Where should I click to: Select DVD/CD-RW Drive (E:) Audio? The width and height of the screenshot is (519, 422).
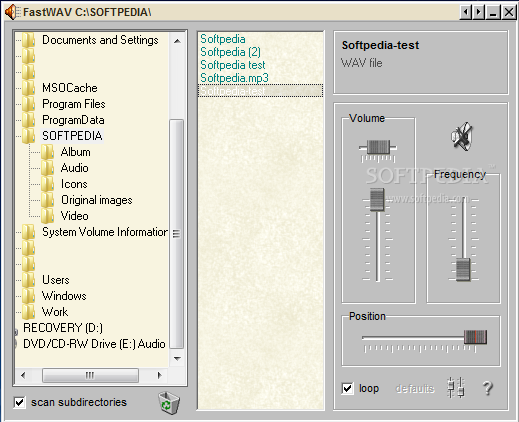[94, 344]
